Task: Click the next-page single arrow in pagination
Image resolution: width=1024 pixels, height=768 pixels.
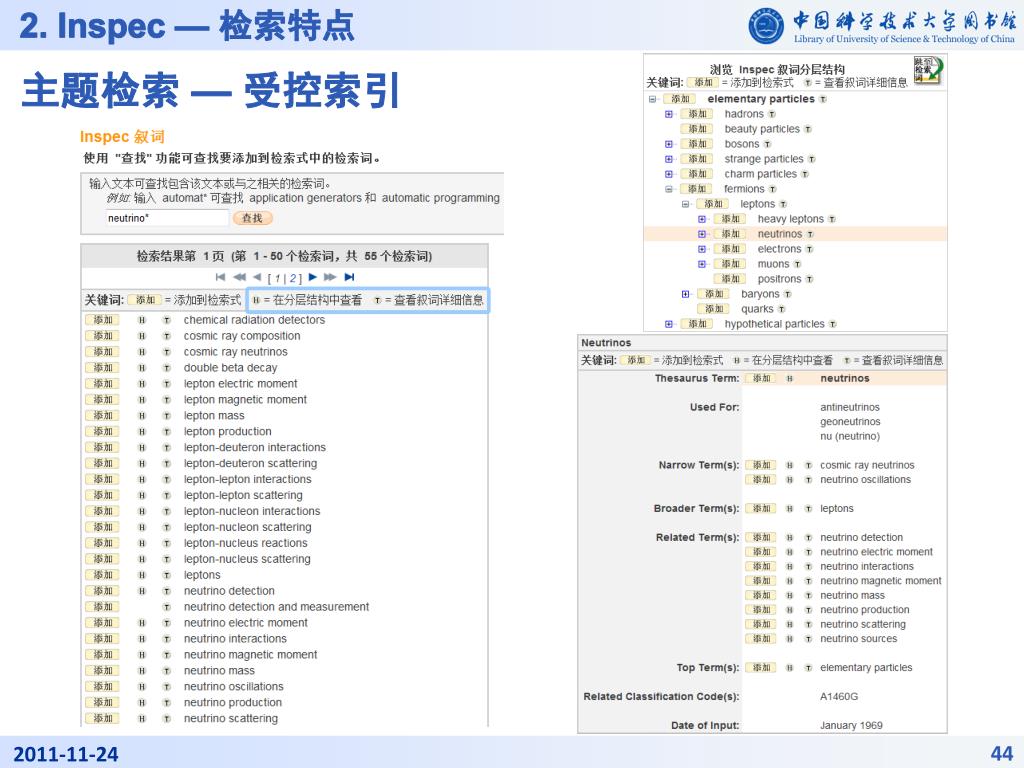Action: (313, 278)
